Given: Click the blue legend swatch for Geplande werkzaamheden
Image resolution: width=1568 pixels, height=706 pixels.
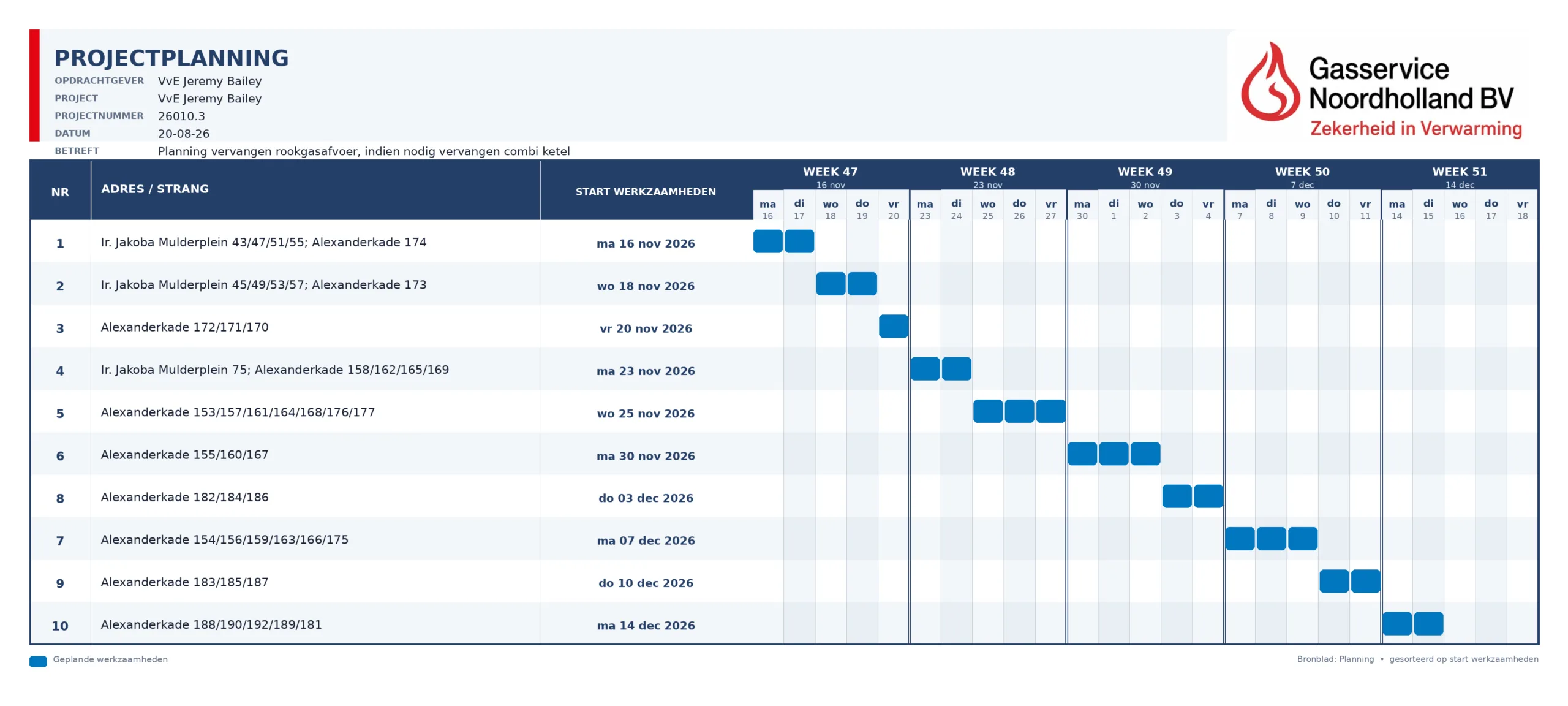Looking at the screenshot, I should 38,661.
